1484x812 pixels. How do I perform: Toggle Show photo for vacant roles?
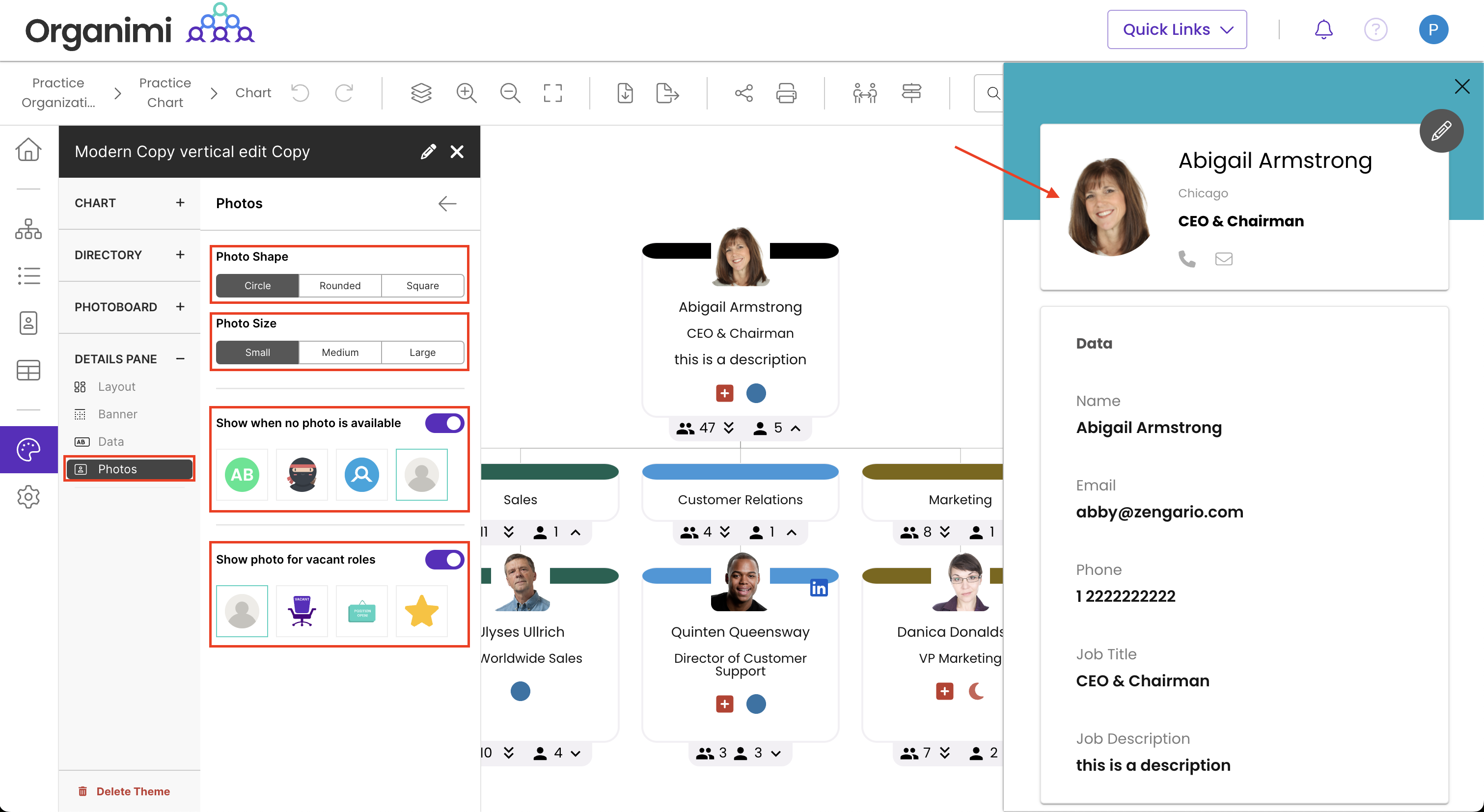444,560
